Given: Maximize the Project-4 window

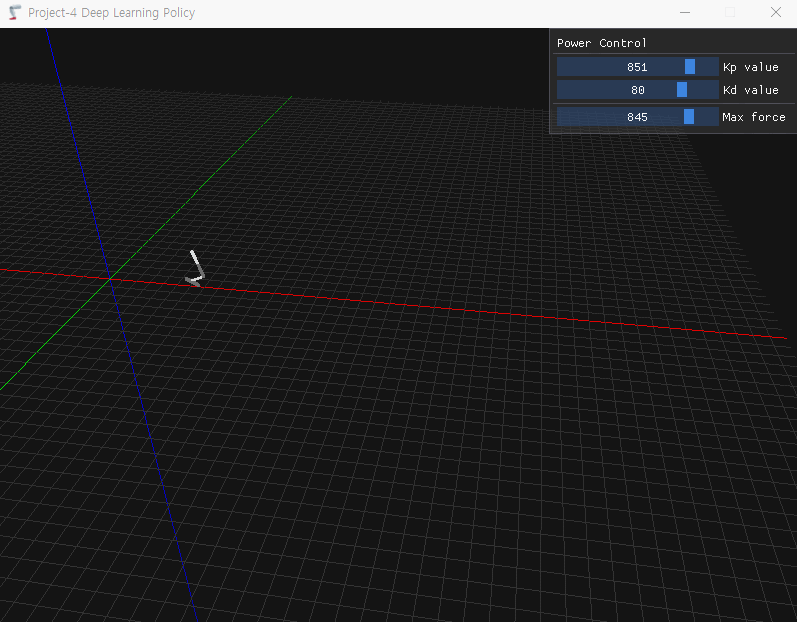Looking at the screenshot, I should coord(730,12).
